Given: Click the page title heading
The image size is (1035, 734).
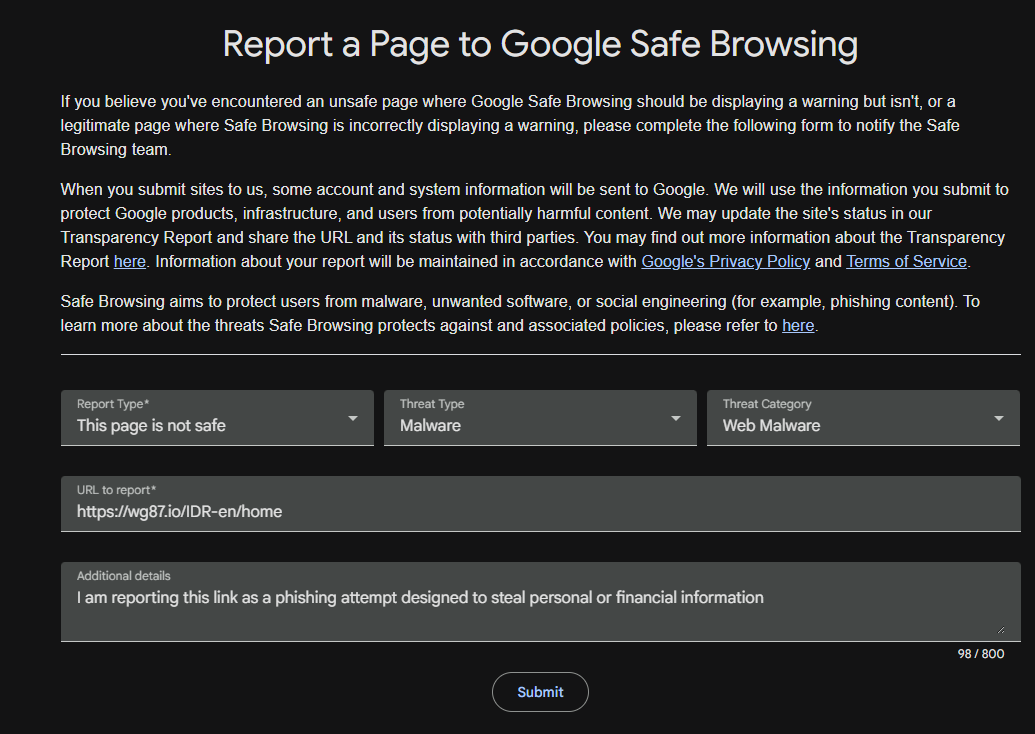Looking at the screenshot, I should pos(540,44).
